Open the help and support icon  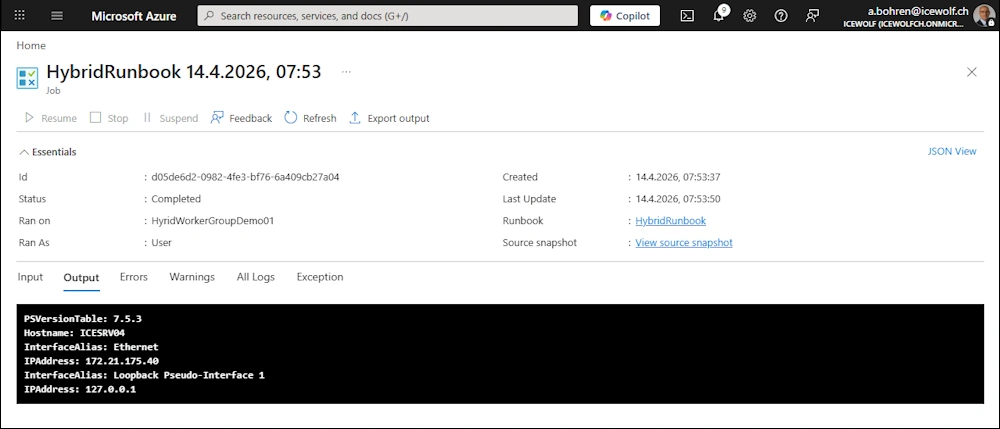tap(781, 16)
